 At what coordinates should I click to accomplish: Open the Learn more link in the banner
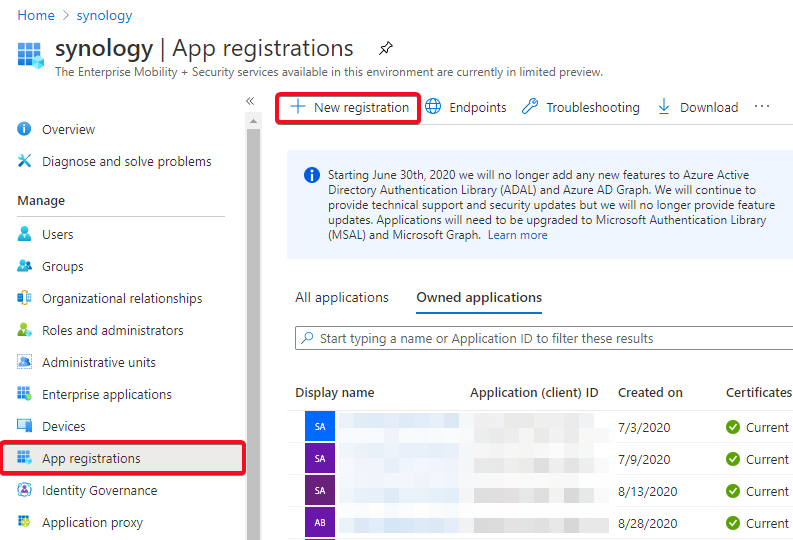tap(517, 235)
